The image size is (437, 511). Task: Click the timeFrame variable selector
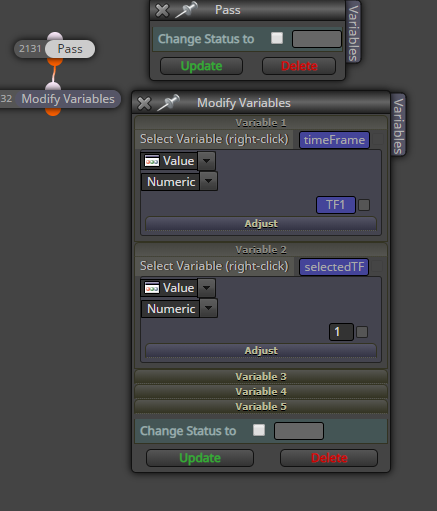(334, 140)
